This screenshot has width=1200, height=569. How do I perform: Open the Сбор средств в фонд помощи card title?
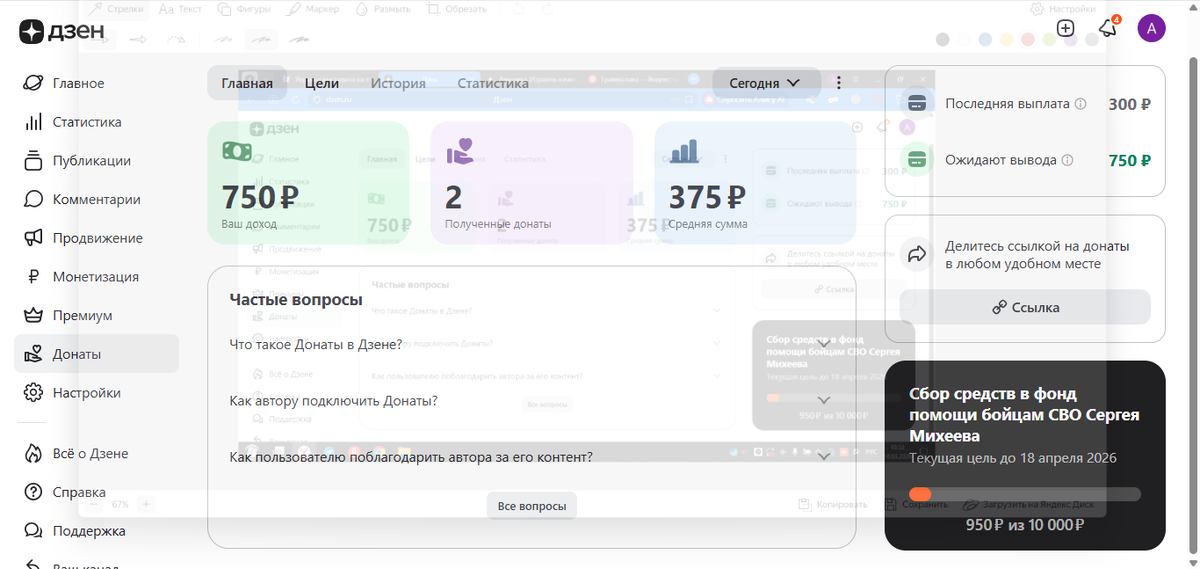click(x=1024, y=415)
